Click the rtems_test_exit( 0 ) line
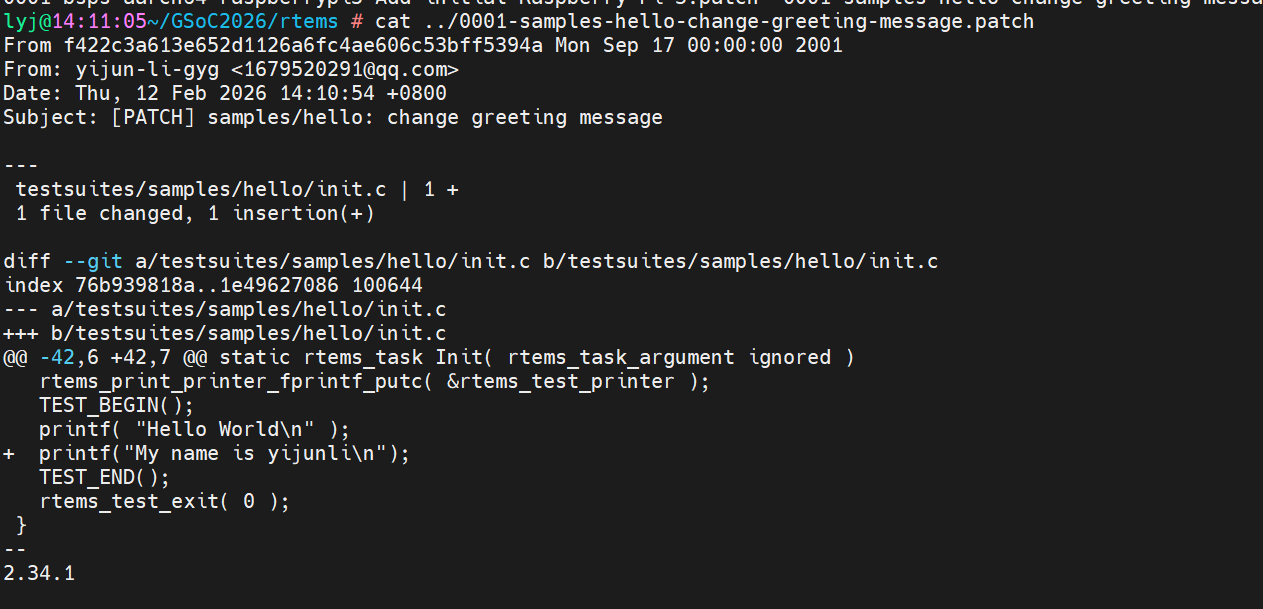This screenshot has width=1263, height=609. tap(164, 501)
